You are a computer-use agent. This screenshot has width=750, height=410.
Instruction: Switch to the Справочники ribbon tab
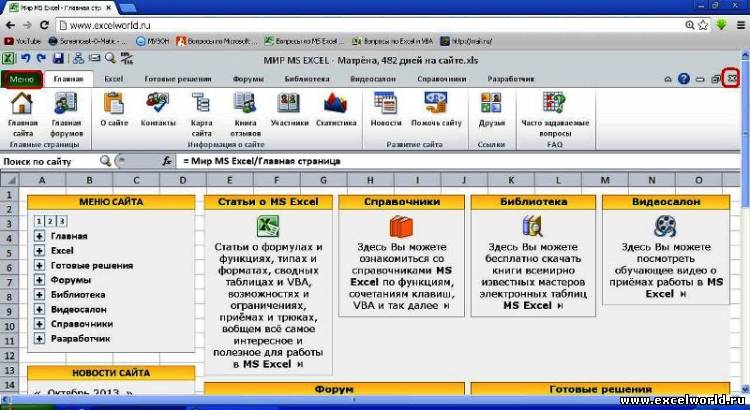coord(441,79)
